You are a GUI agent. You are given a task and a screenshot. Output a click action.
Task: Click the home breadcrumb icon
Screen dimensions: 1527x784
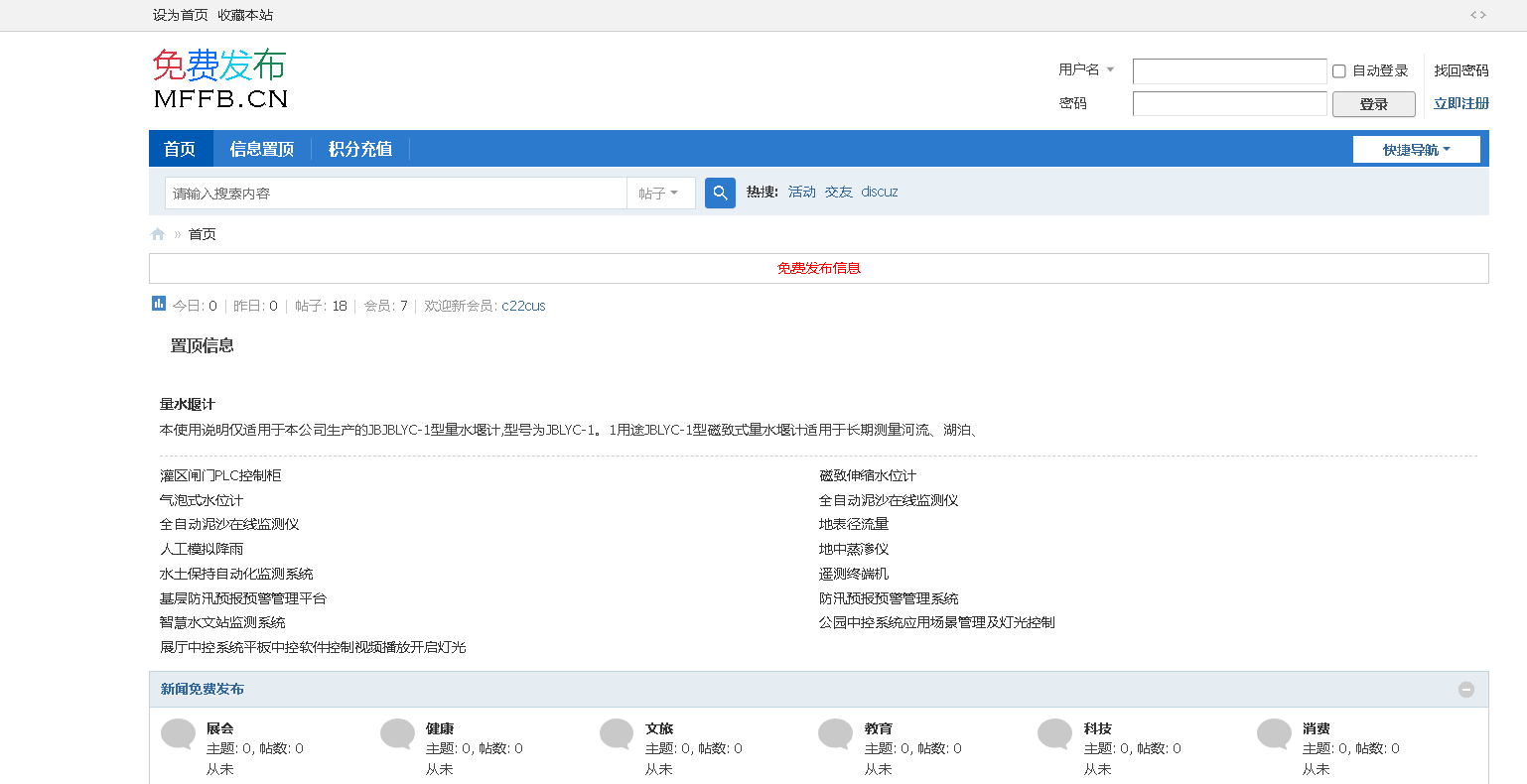pyautogui.click(x=158, y=234)
